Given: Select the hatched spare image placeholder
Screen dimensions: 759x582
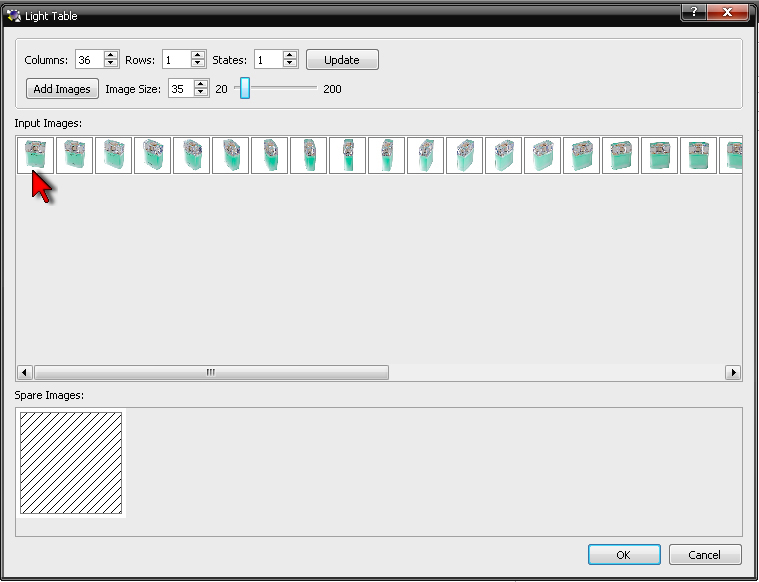Looking at the screenshot, I should tap(71, 463).
